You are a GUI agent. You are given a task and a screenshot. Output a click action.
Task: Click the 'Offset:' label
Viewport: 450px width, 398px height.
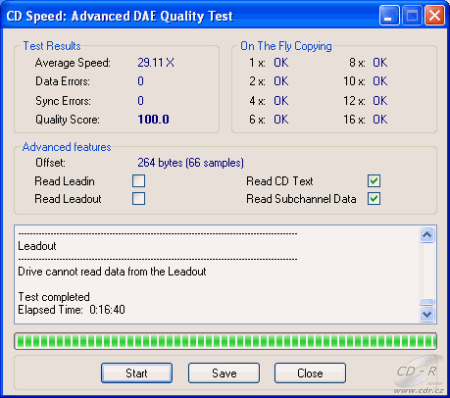coord(50,163)
